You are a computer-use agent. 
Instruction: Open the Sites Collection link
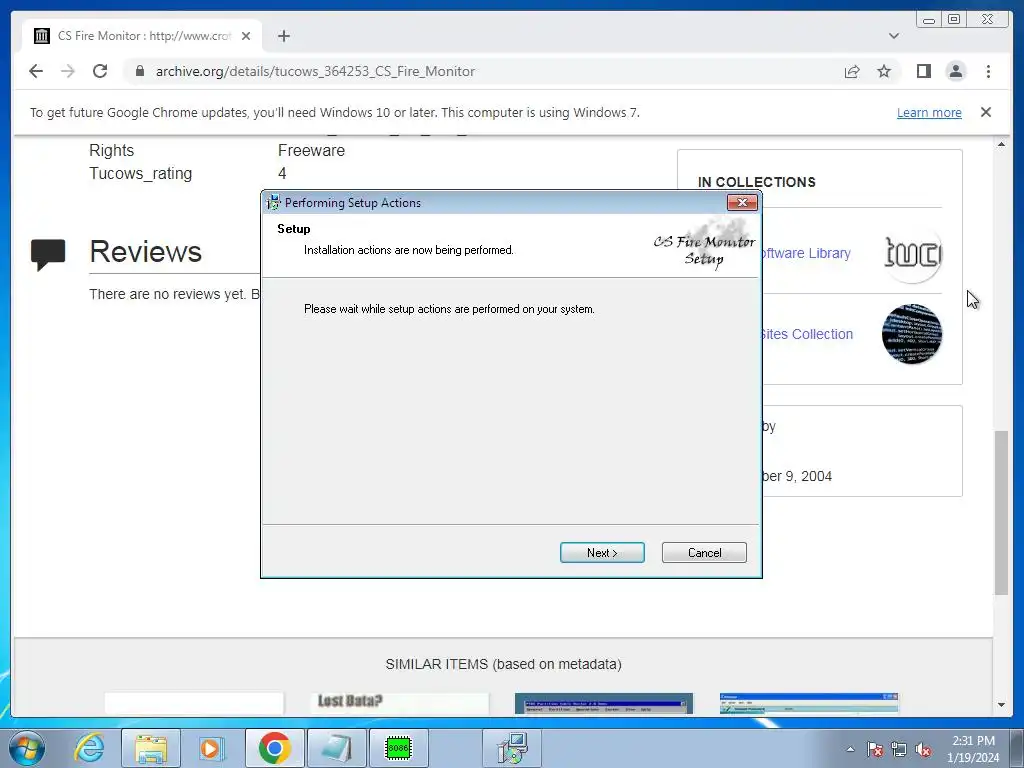coord(807,334)
